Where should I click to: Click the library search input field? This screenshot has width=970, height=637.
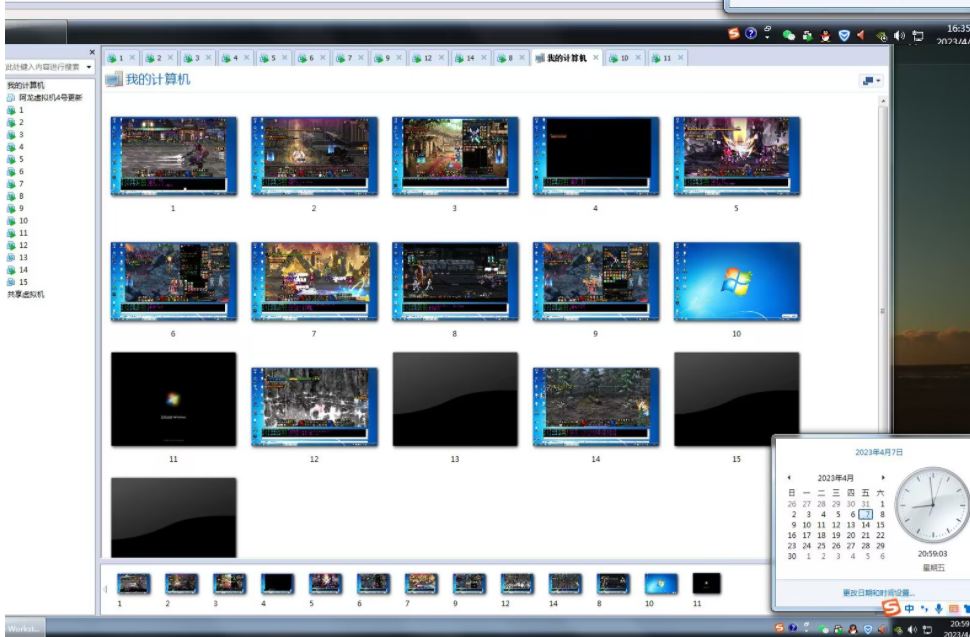43,67
